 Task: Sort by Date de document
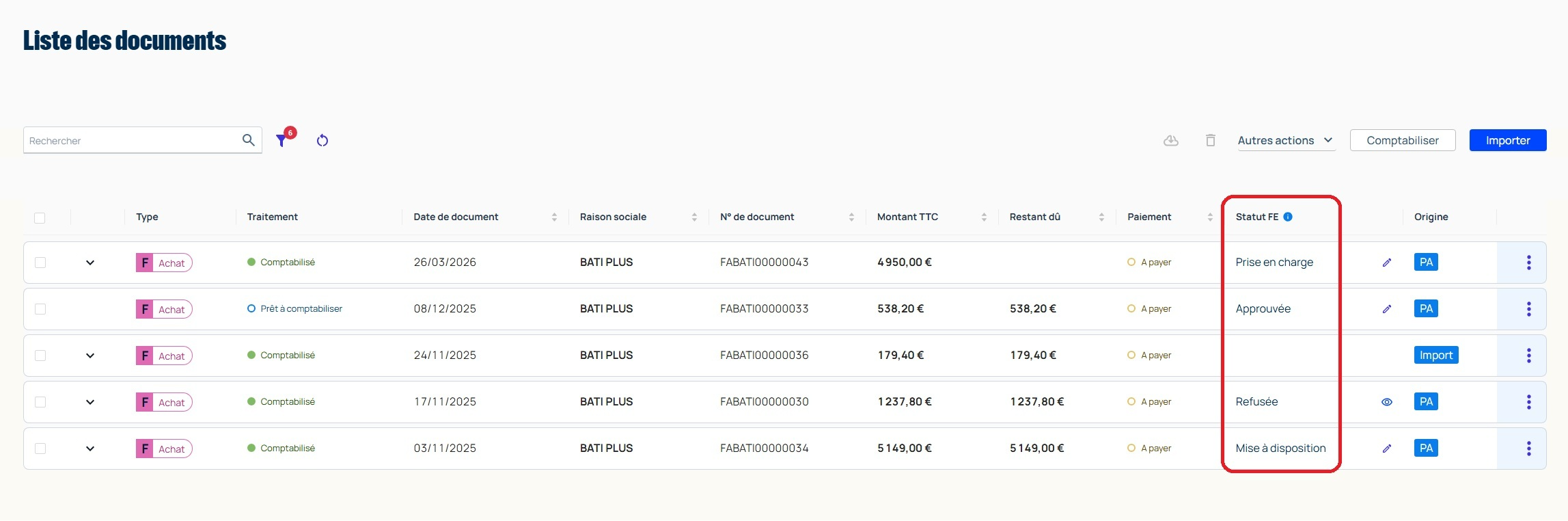click(554, 217)
